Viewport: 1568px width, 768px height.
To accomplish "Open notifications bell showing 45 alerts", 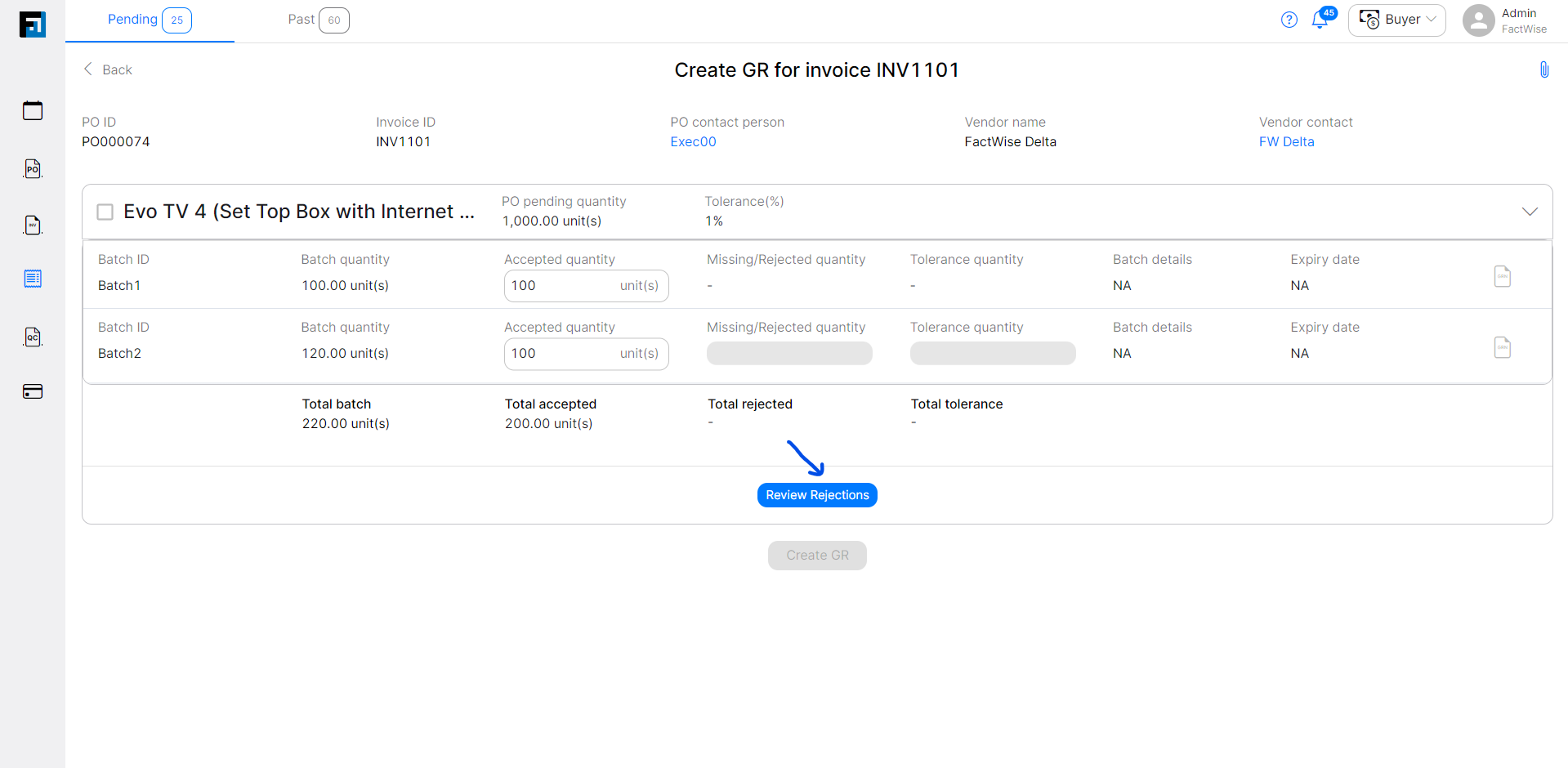I will (x=1320, y=19).
